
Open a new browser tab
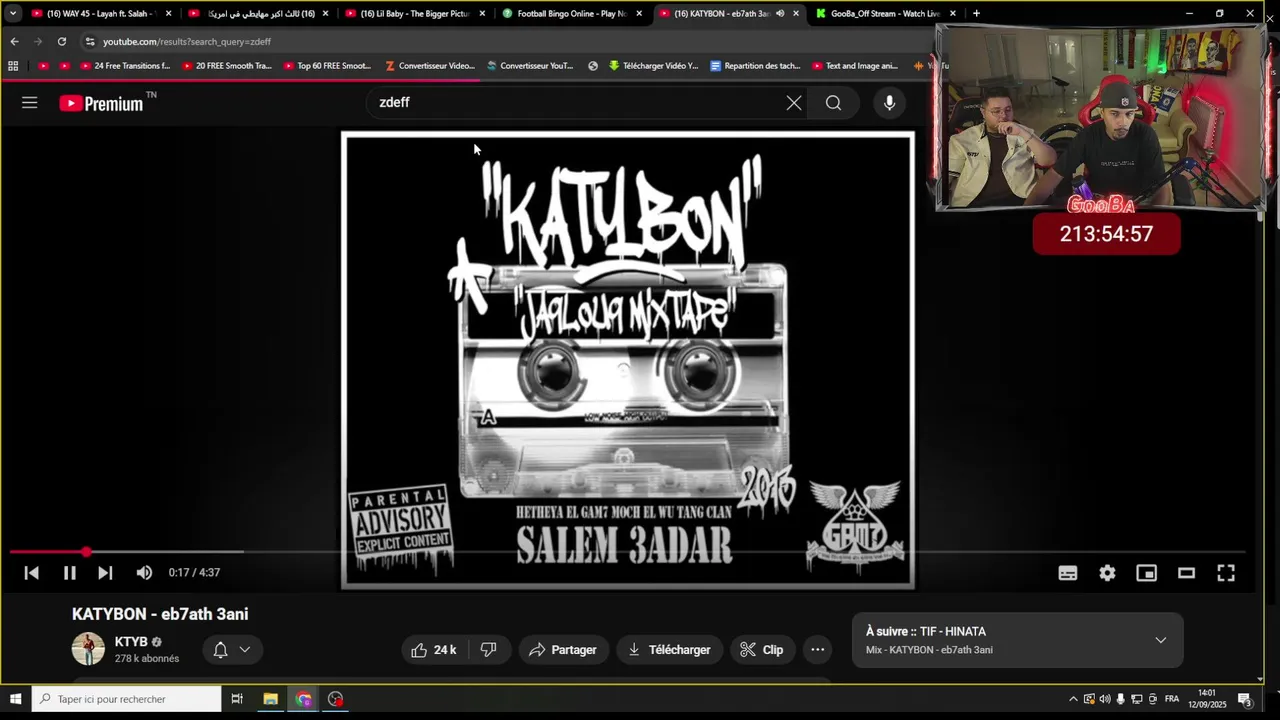(976, 13)
